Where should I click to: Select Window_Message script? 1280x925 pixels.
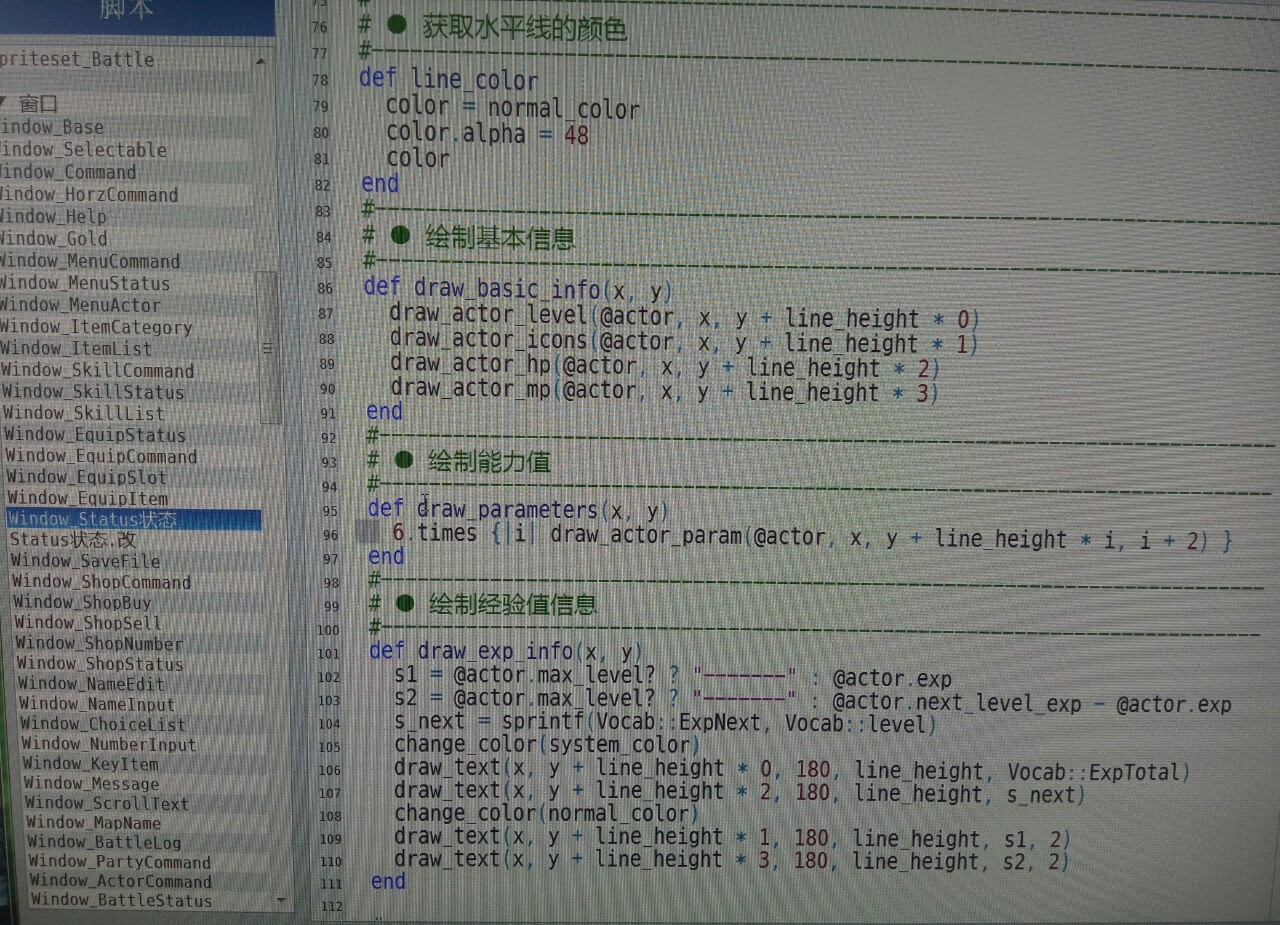click(x=92, y=783)
